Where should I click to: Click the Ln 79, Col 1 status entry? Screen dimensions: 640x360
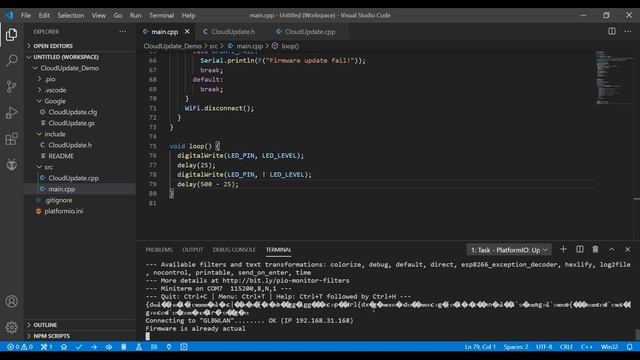tap(480, 347)
